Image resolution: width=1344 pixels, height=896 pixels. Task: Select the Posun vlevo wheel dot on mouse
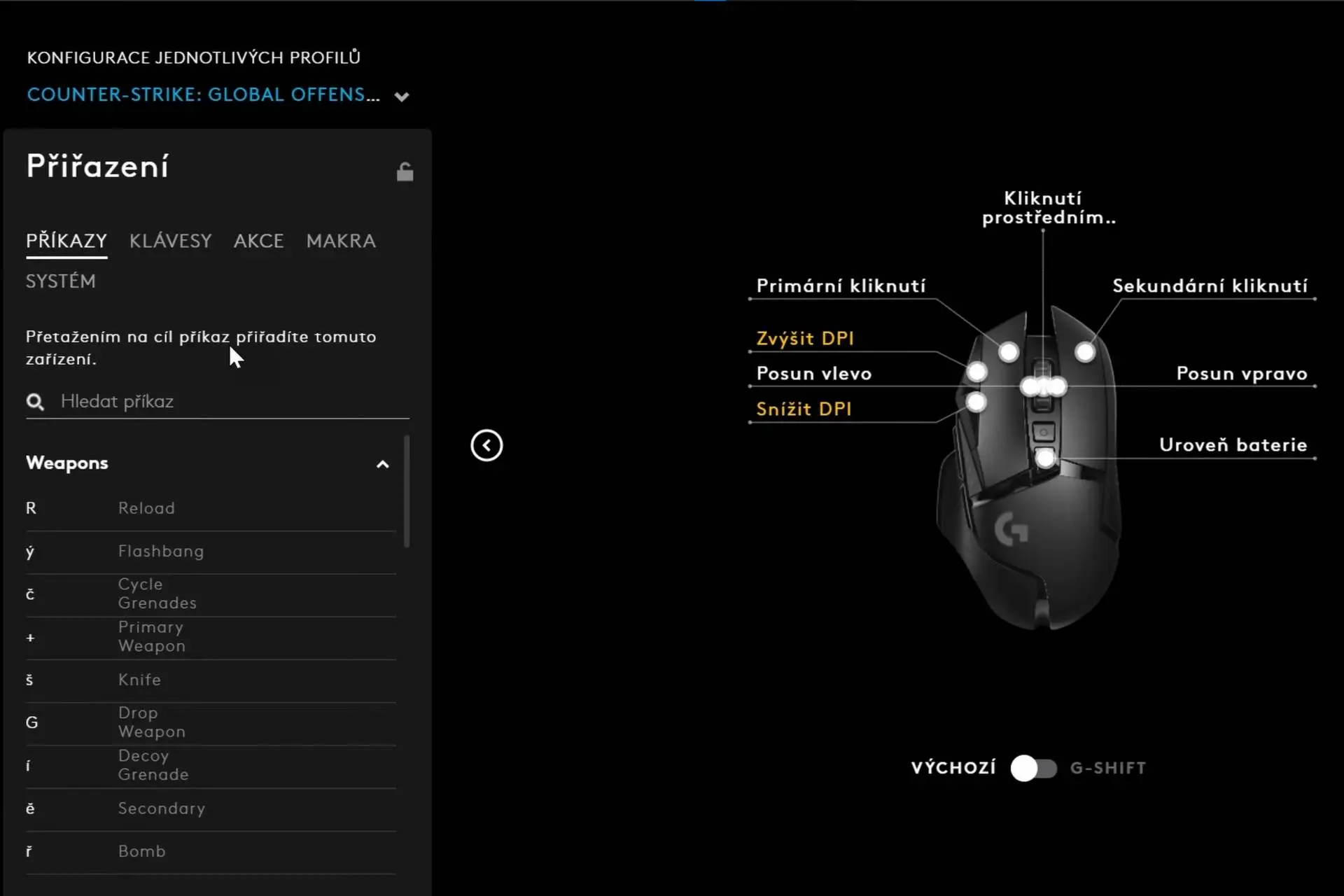click(1030, 386)
